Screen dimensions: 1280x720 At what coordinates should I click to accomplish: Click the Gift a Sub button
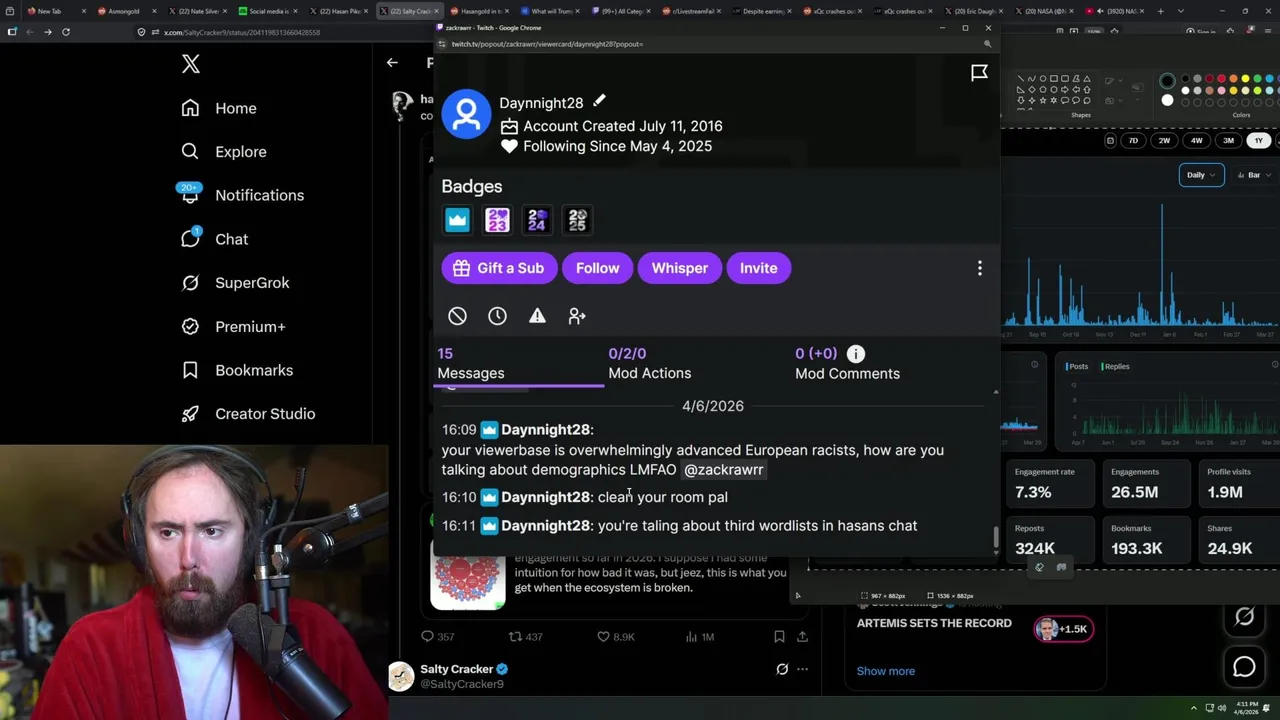(x=499, y=268)
